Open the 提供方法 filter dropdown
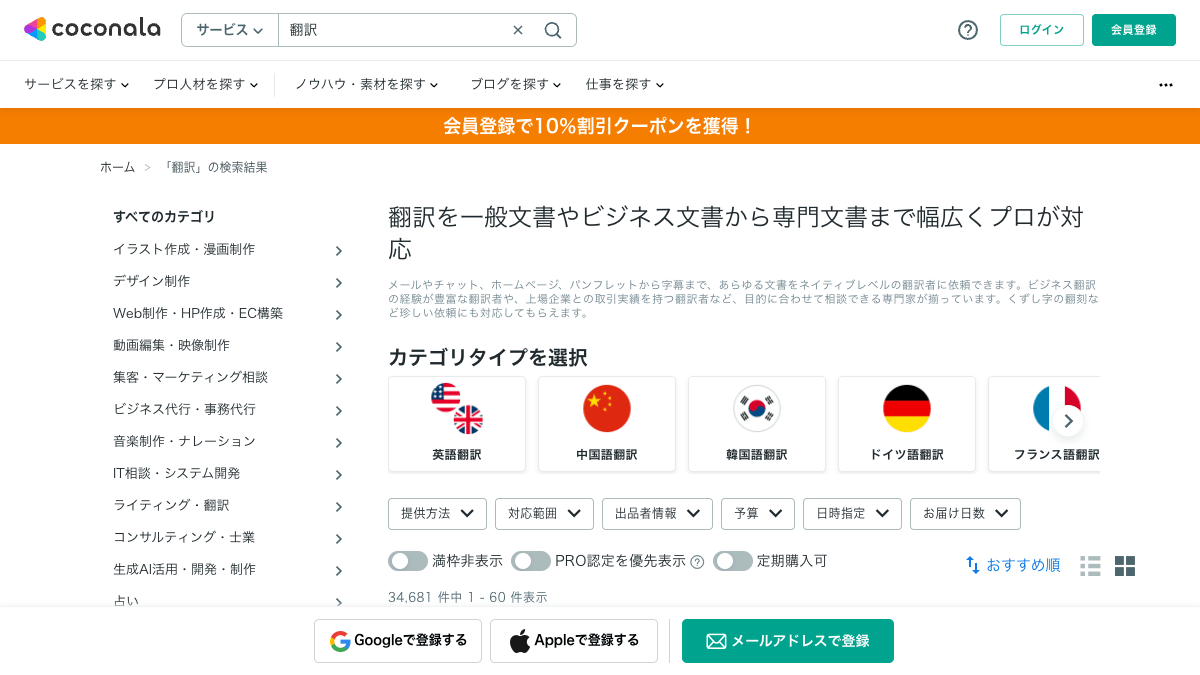Image resolution: width=1200 pixels, height=675 pixels. (437, 513)
